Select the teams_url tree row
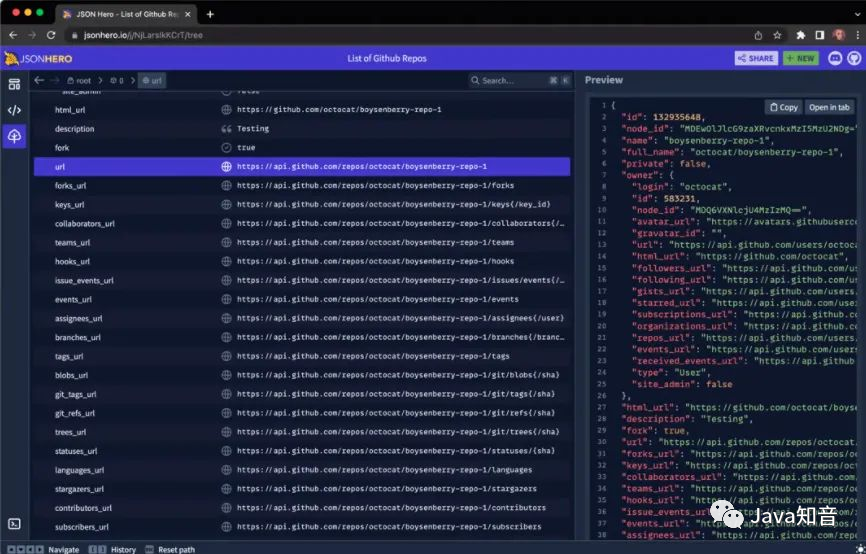Screen dimensions: 866x554 tap(302, 242)
